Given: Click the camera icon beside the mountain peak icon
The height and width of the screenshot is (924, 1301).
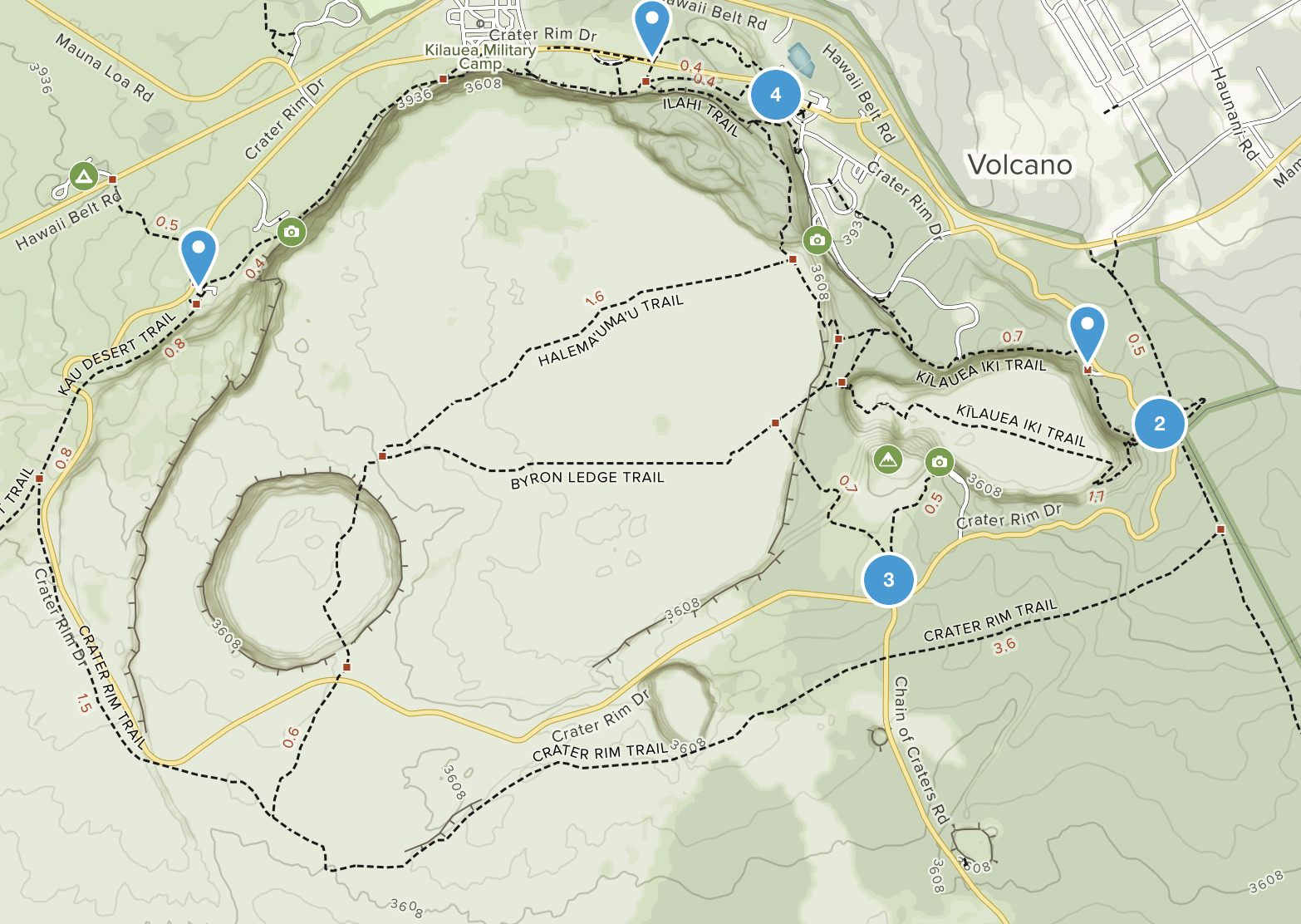Looking at the screenshot, I should (x=939, y=462).
